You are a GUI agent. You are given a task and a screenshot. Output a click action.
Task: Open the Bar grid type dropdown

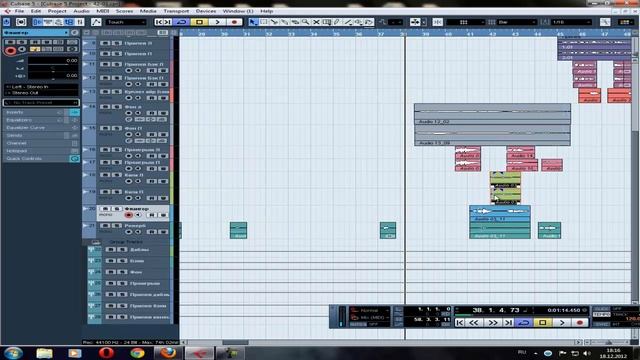516,22
